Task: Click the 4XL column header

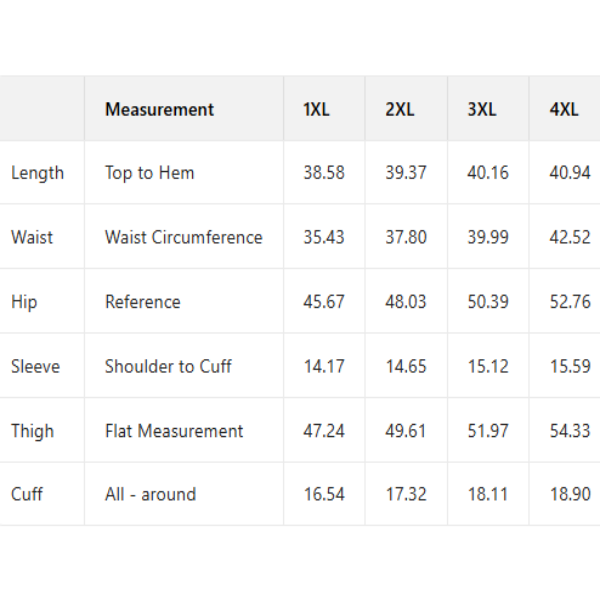Action: tap(564, 110)
